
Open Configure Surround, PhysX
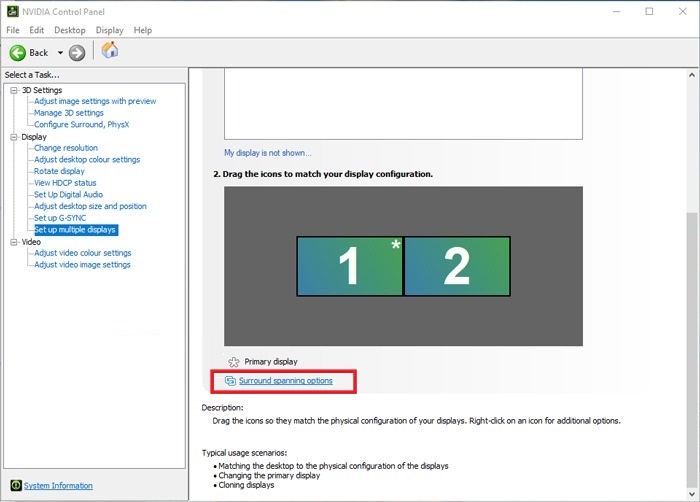click(x=82, y=125)
